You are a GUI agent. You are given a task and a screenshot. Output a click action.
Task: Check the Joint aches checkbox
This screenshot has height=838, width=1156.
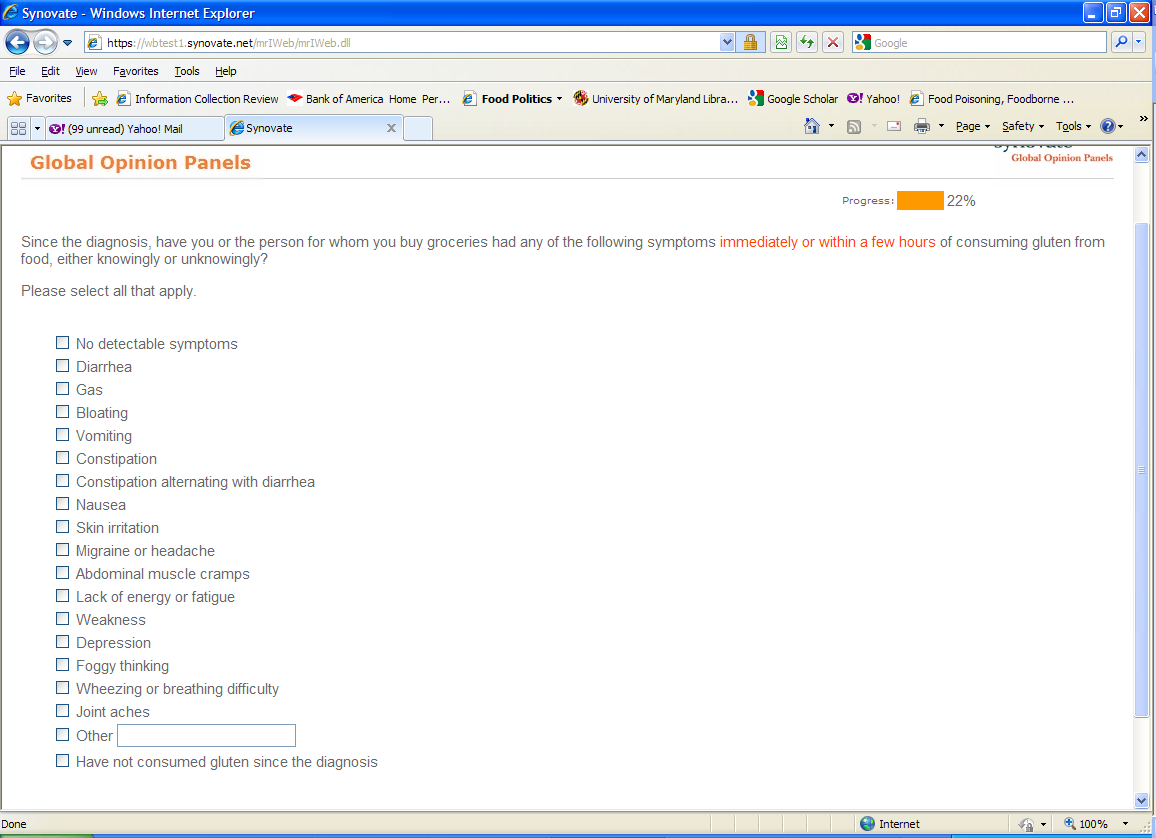pos(63,710)
